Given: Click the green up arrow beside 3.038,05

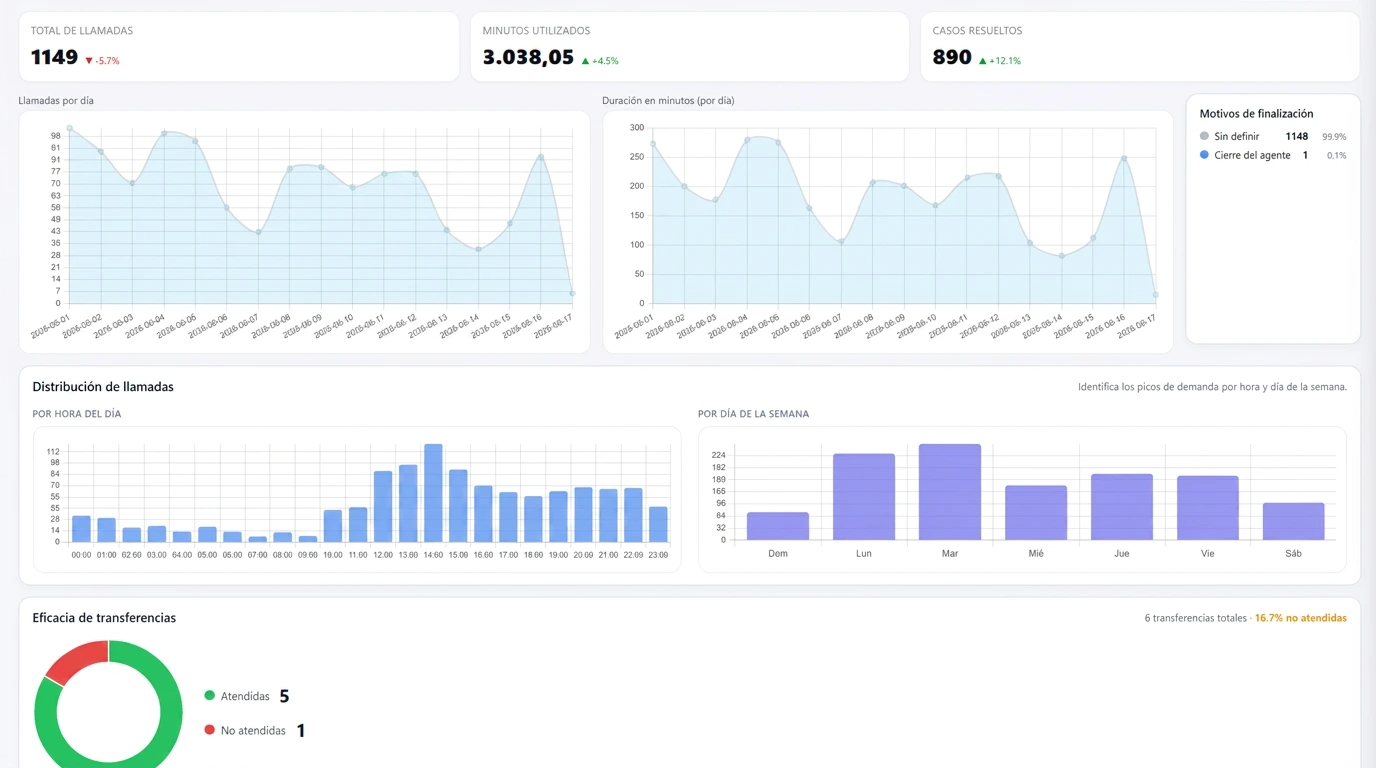Looking at the screenshot, I should point(585,61).
